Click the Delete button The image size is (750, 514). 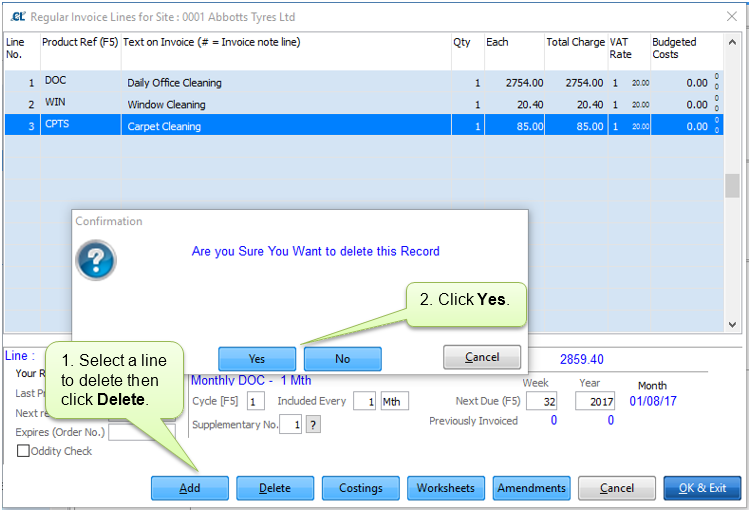[275, 488]
